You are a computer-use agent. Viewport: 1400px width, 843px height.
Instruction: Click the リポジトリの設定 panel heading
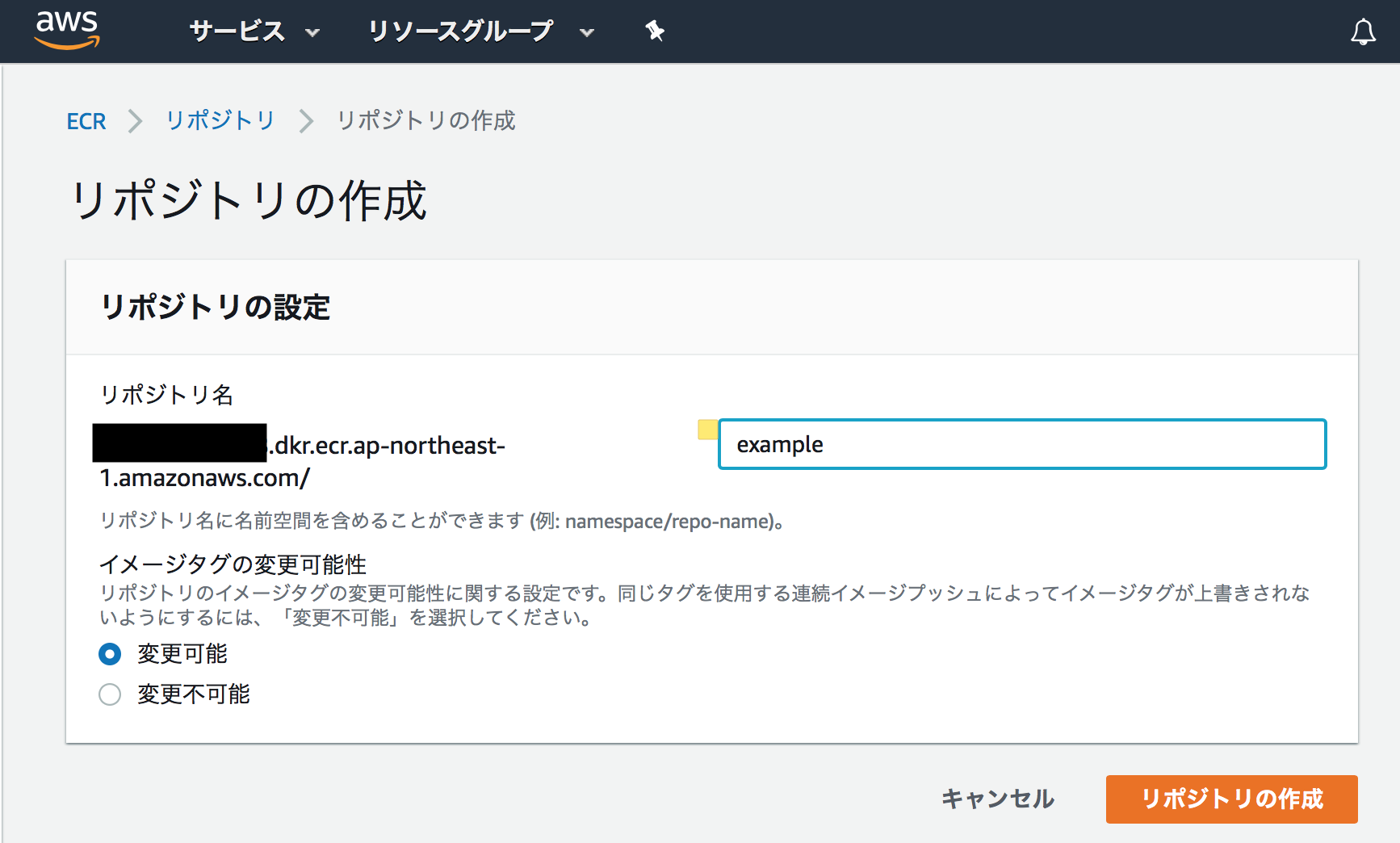tap(216, 308)
